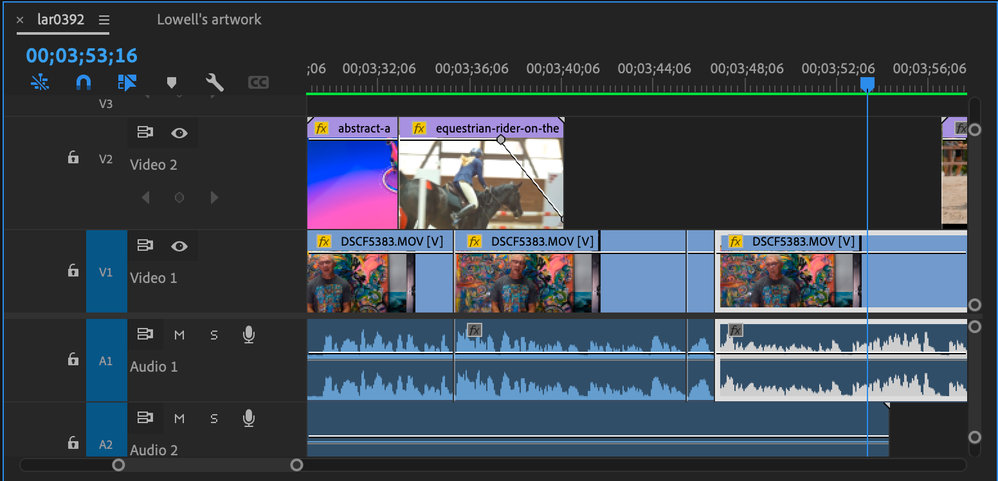Toggle Linked Selection icon
998x481 pixels.
(127, 82)
